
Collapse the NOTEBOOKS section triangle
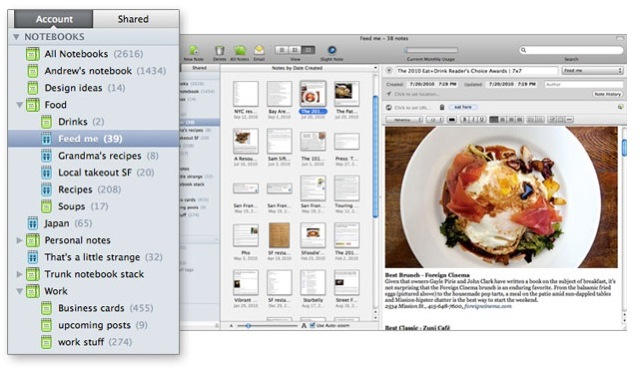tap(16, 37)
